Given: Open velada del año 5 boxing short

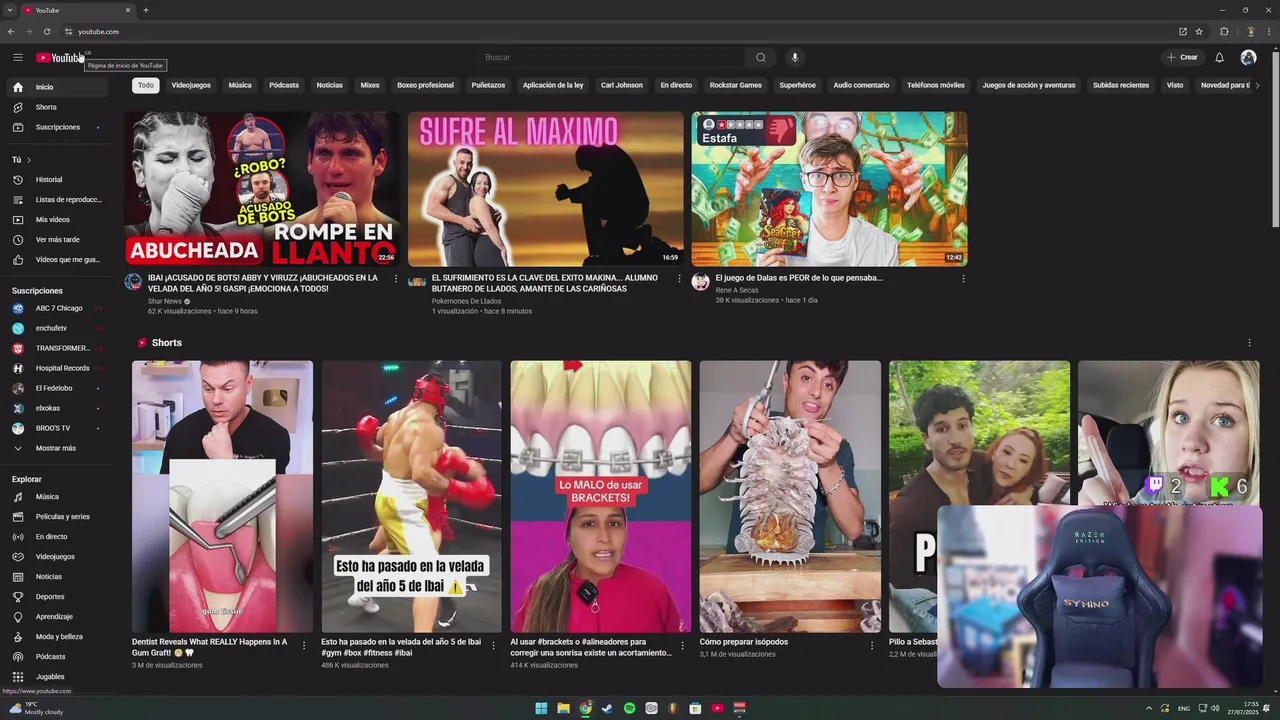Looking at the screenshot, I should coord(411,496).
